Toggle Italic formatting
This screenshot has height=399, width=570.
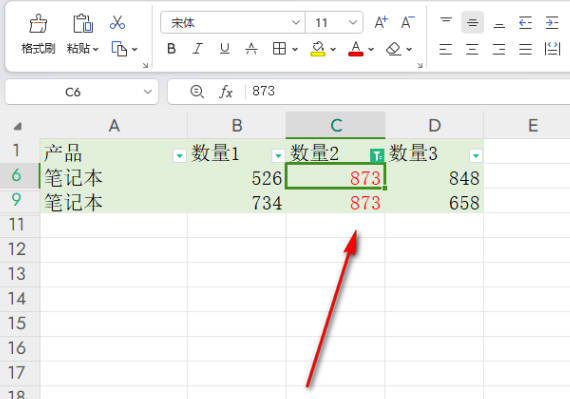click(x=197, y=49)
